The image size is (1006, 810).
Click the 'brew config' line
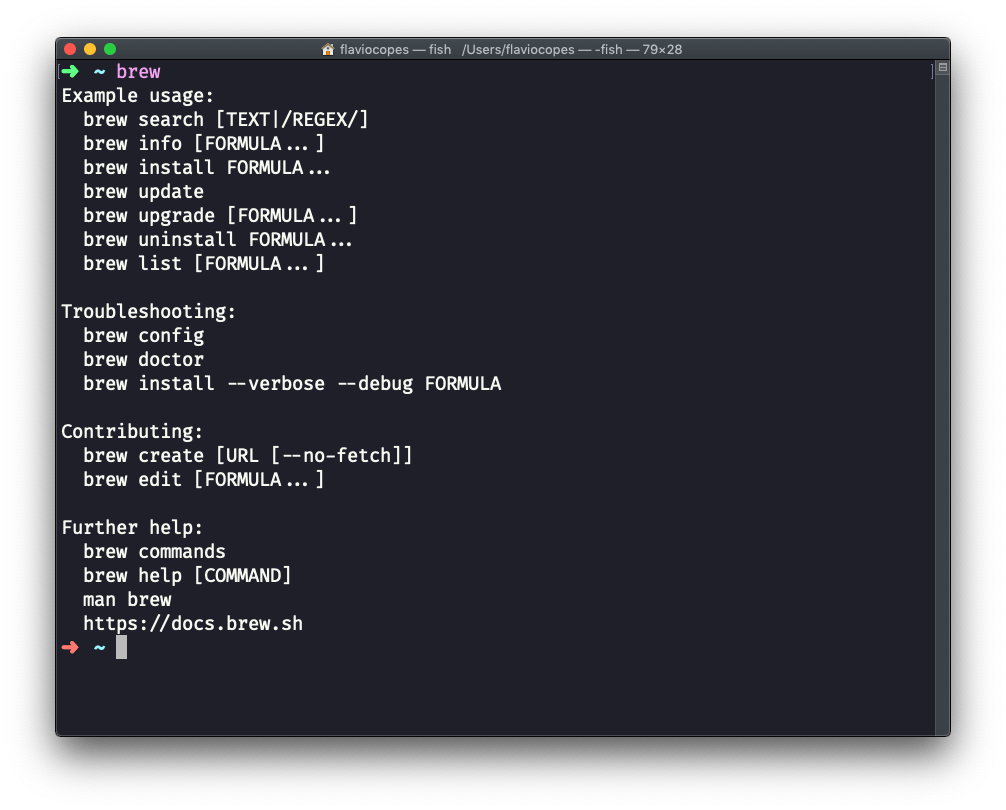[x=143, y=336]
